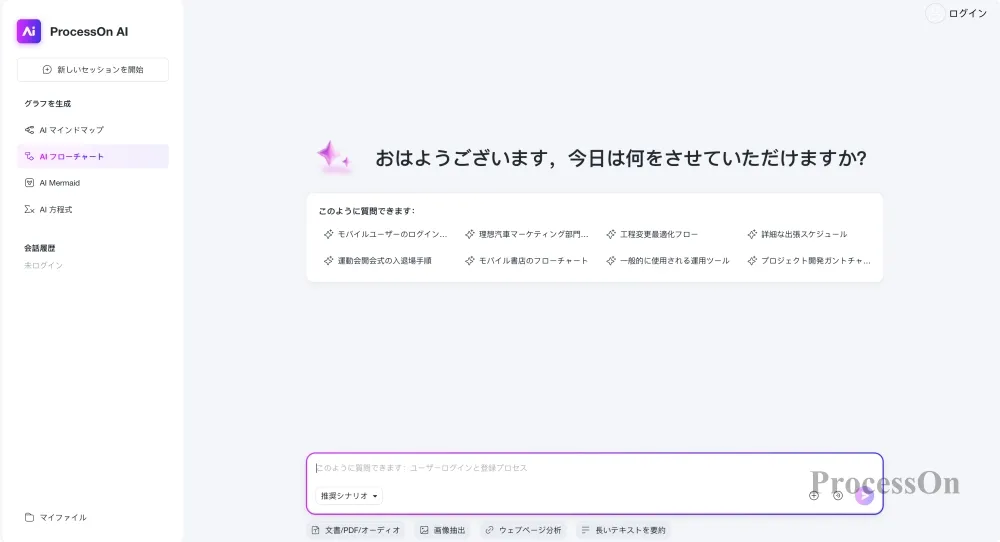Choose suggestion 運動会開会式の入退場手順

pyautogui.click(x=378, y=261)
